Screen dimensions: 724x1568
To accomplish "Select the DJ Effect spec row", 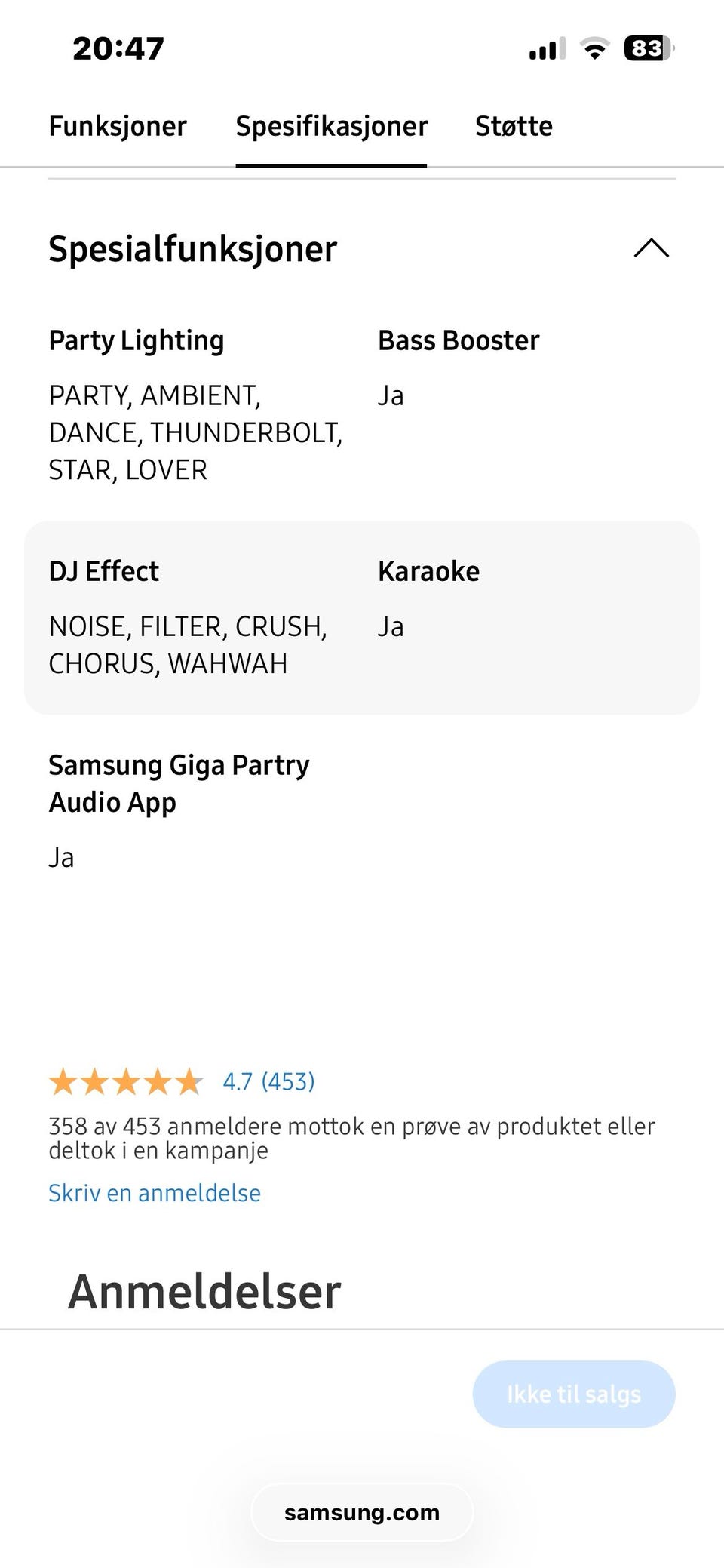I will click(362, 617).
